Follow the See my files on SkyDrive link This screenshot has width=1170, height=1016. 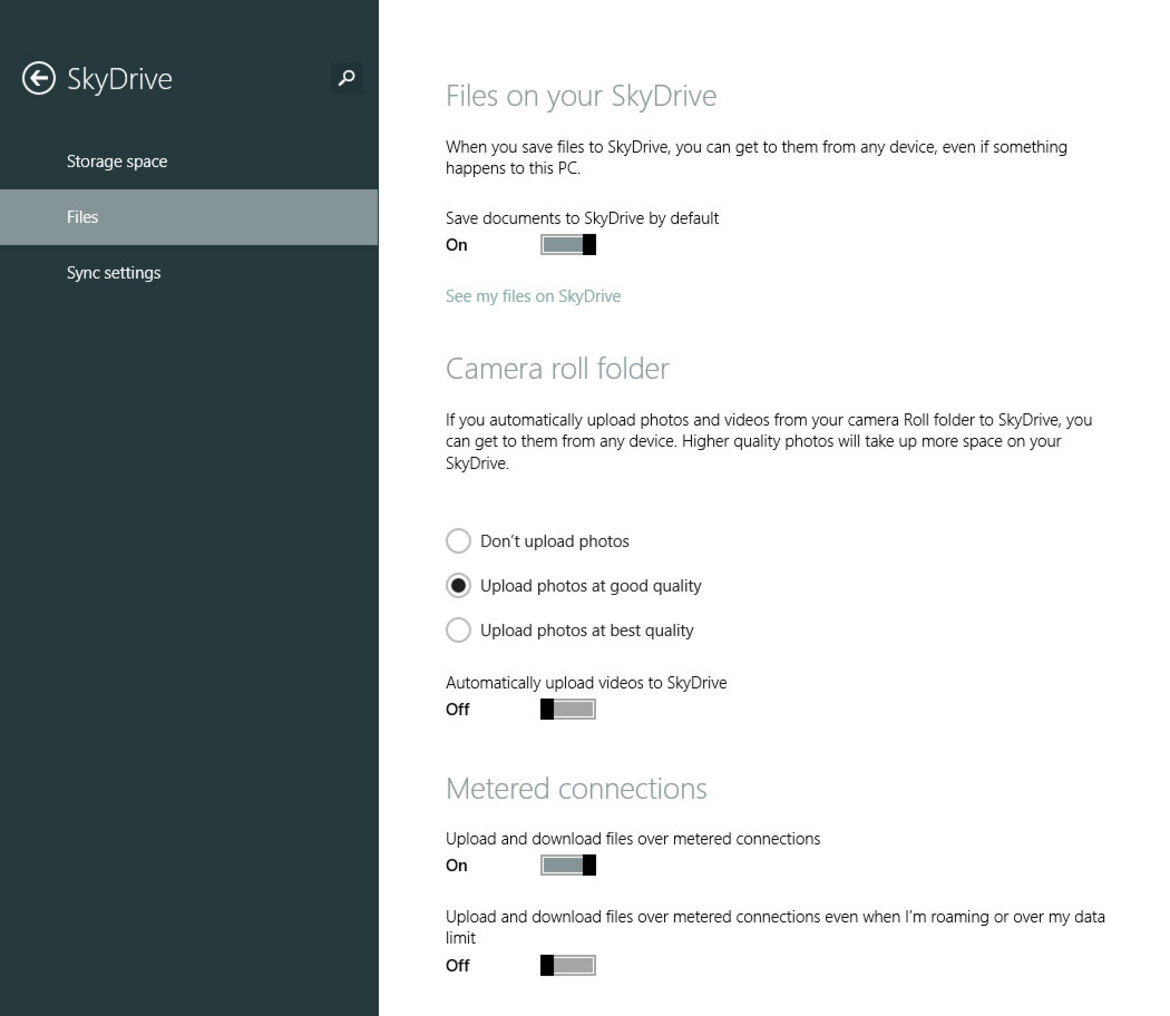(x=533, y=296)
